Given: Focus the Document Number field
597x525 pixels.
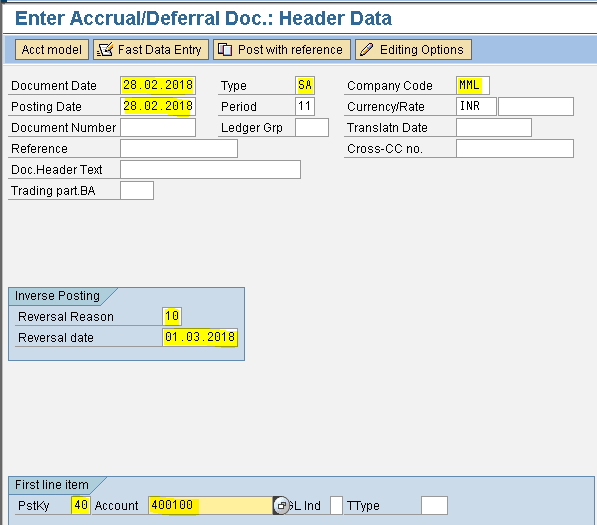Looking at the screenshot, I should (x=158, y=127).
